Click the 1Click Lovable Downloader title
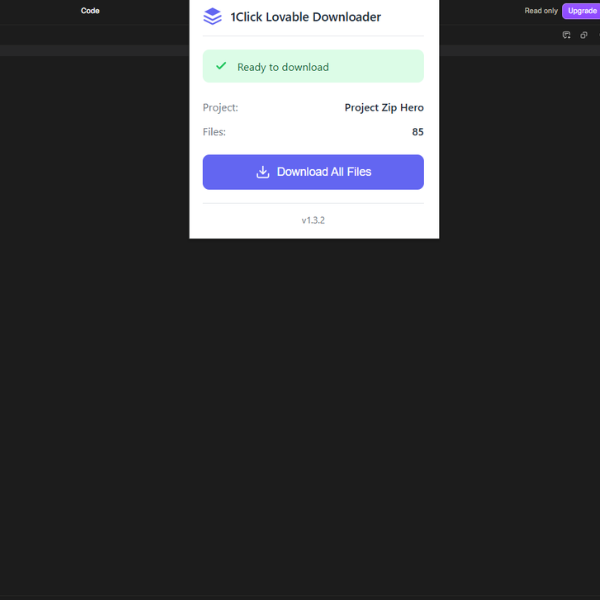The image size is (600, 600). (x=305, y=17)
